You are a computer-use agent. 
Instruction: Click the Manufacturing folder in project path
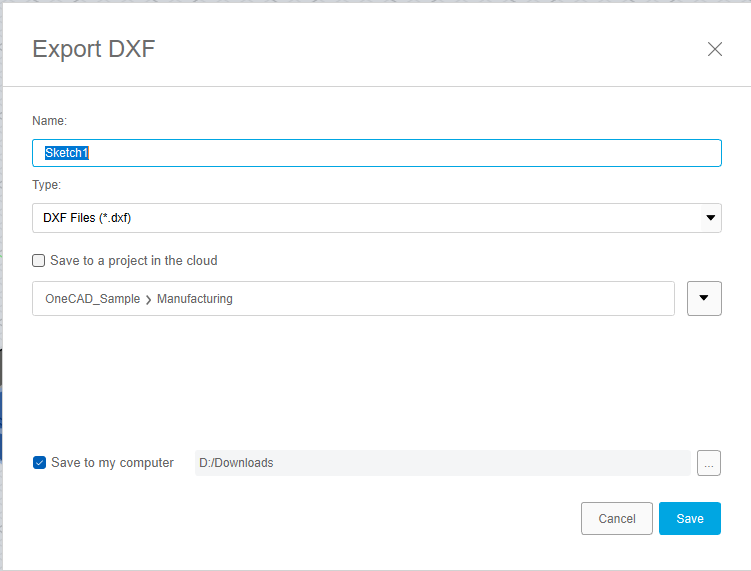(x=195, y=298)
